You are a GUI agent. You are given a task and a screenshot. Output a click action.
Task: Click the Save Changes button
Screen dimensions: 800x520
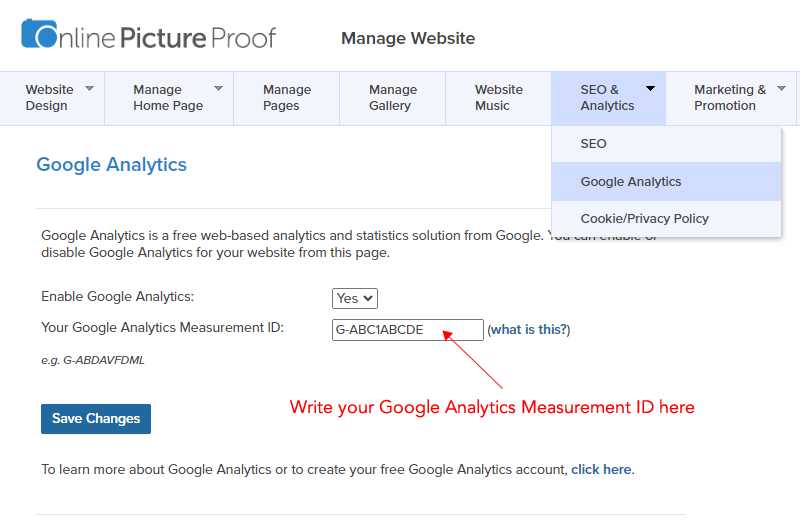tap(96, 419)
